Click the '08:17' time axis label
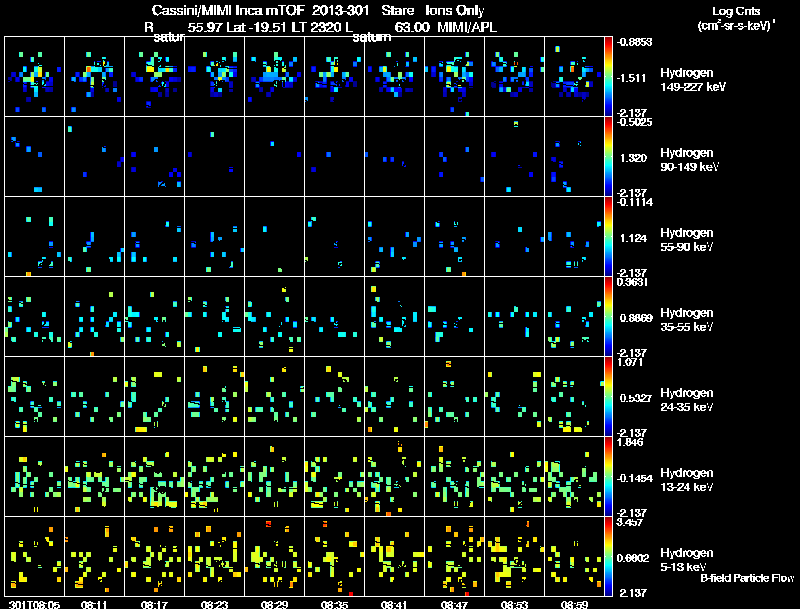The height and width of the screenshot is (609, 800). click(155, 604)
